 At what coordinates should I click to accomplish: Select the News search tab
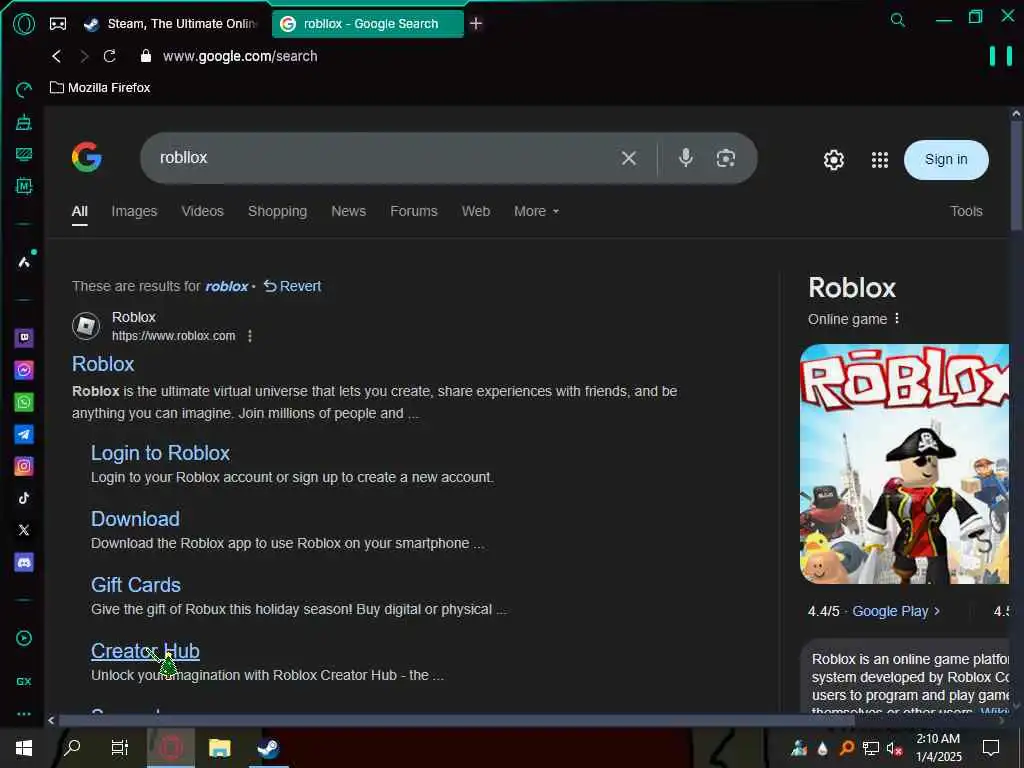click(x=348, y=211)
